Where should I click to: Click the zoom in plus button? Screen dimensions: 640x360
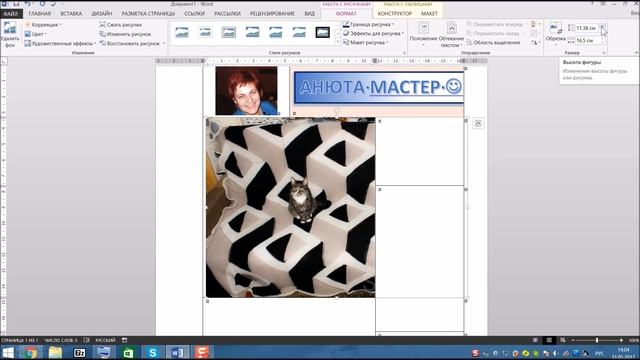point(621,340)
